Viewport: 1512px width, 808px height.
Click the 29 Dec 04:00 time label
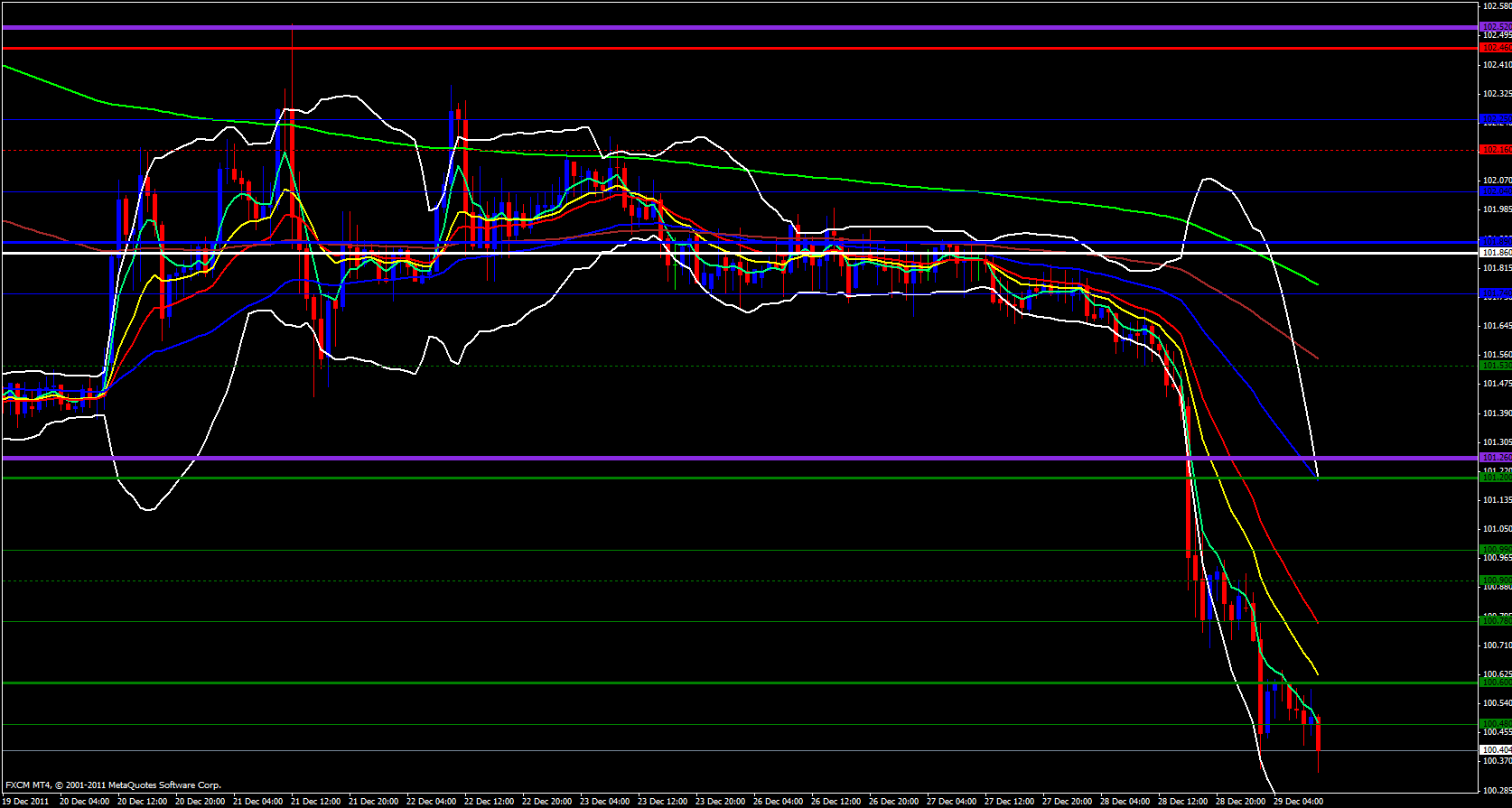1298,802
